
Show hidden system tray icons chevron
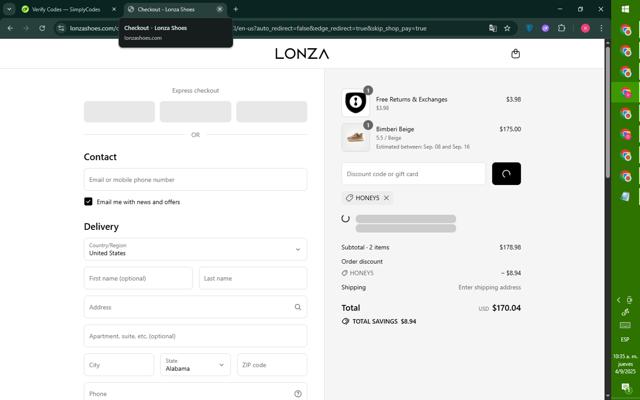[619, 300]
